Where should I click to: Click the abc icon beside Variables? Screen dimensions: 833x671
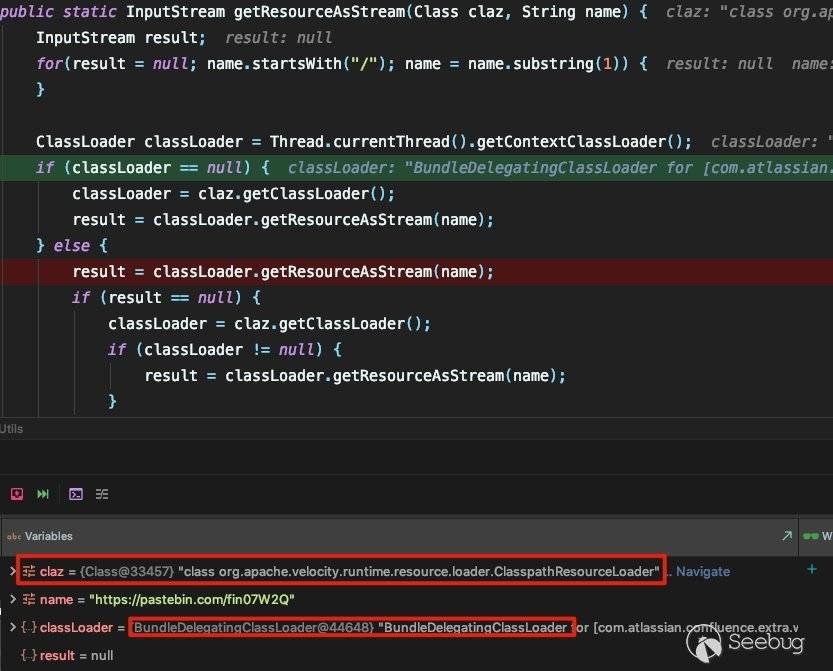pyautogui.click(x=14, y=537)
